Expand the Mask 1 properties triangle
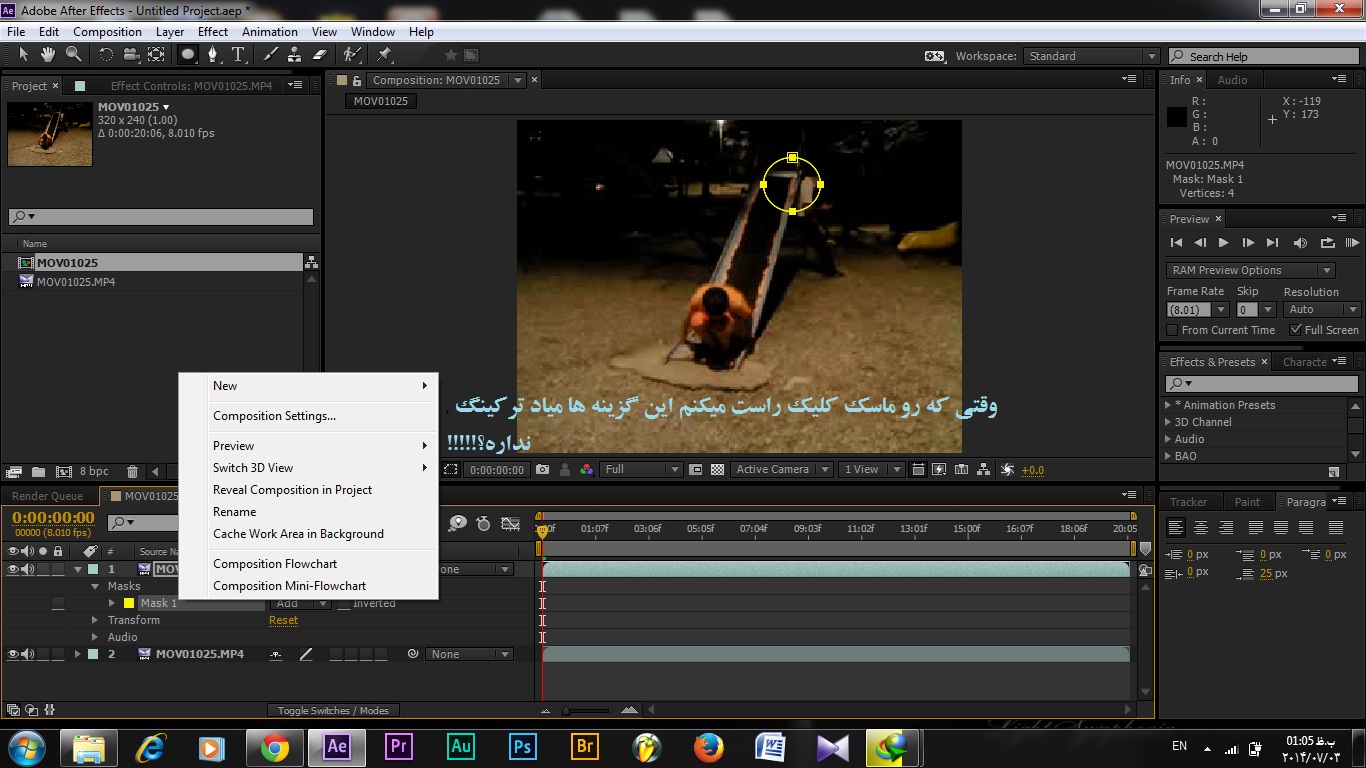 point(112,603)
